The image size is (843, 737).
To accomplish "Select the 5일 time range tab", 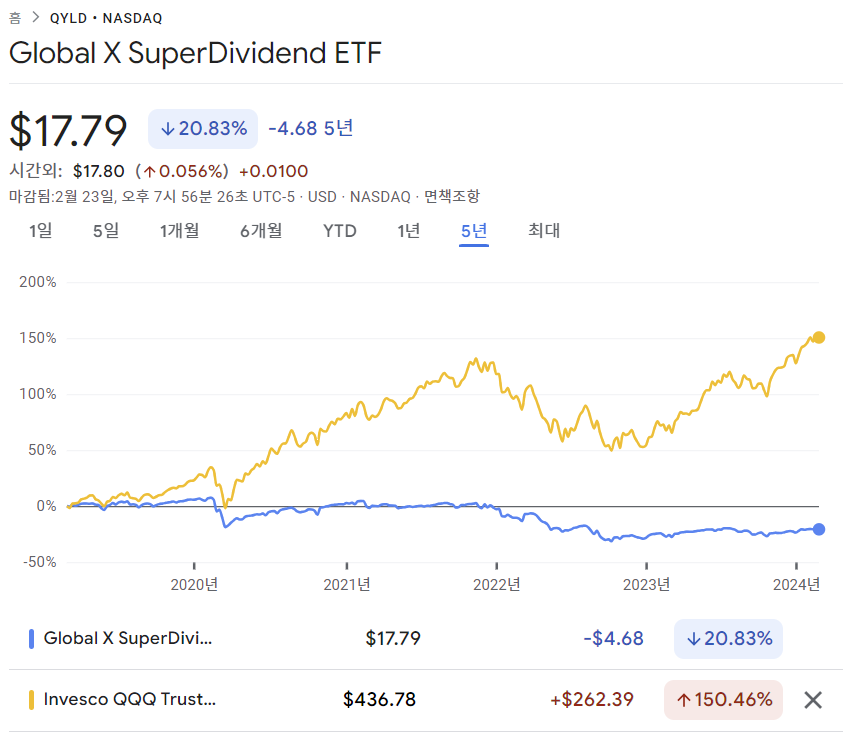I will point(106,231).
